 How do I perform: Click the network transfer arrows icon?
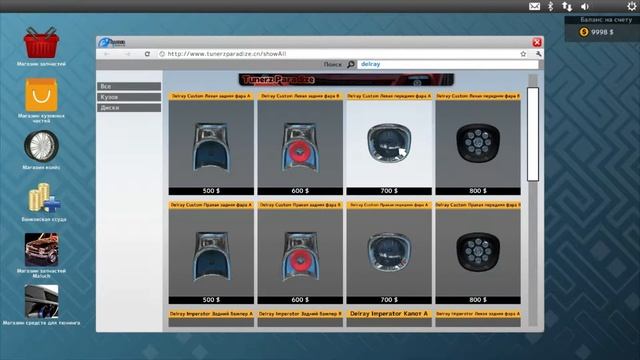tap(567, 6)
